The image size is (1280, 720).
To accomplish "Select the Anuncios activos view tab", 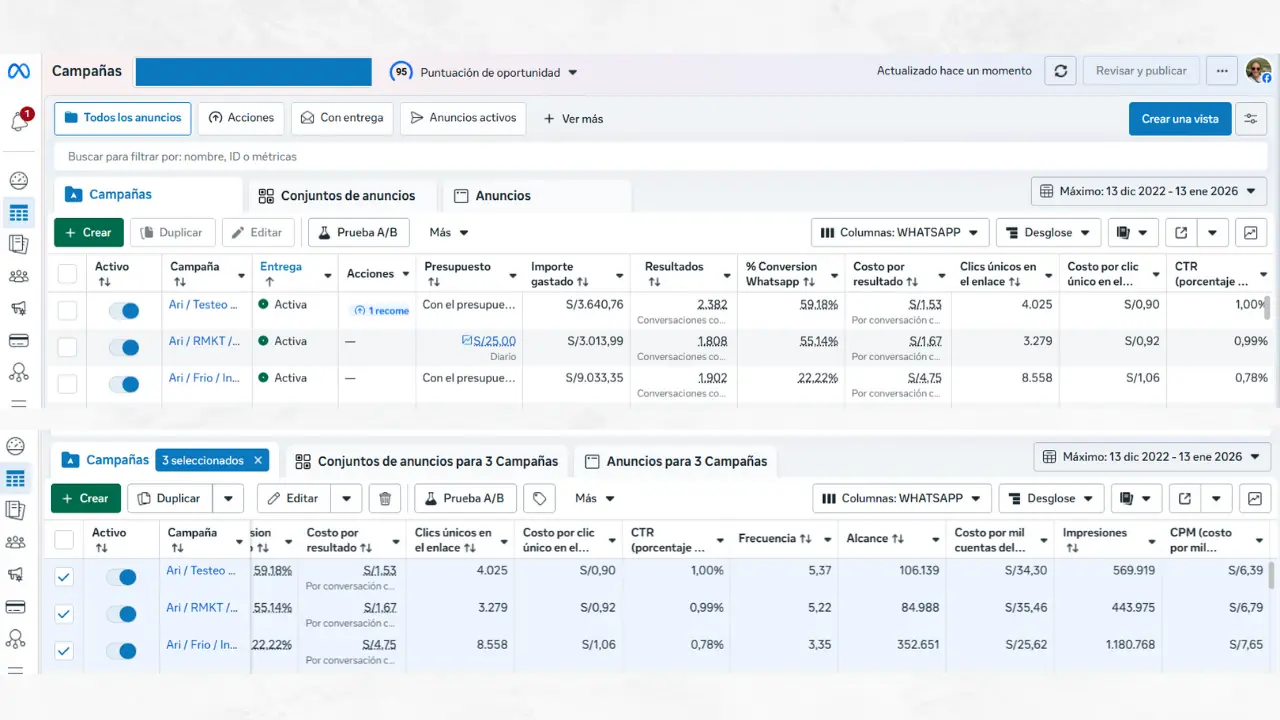I will tap(463, 118).
